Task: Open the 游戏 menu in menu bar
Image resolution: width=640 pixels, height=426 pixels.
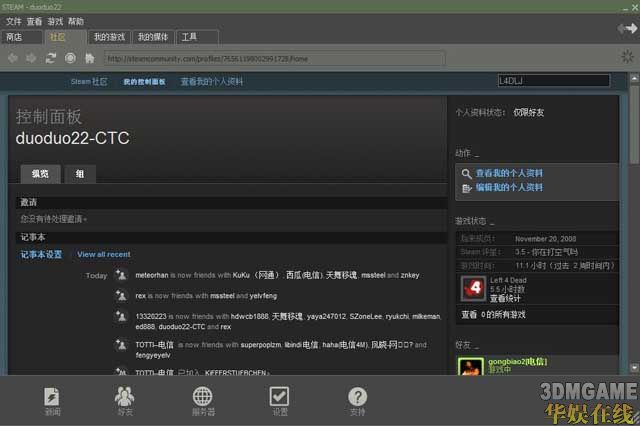Action: pyautogui.click(x=55, y=21)
